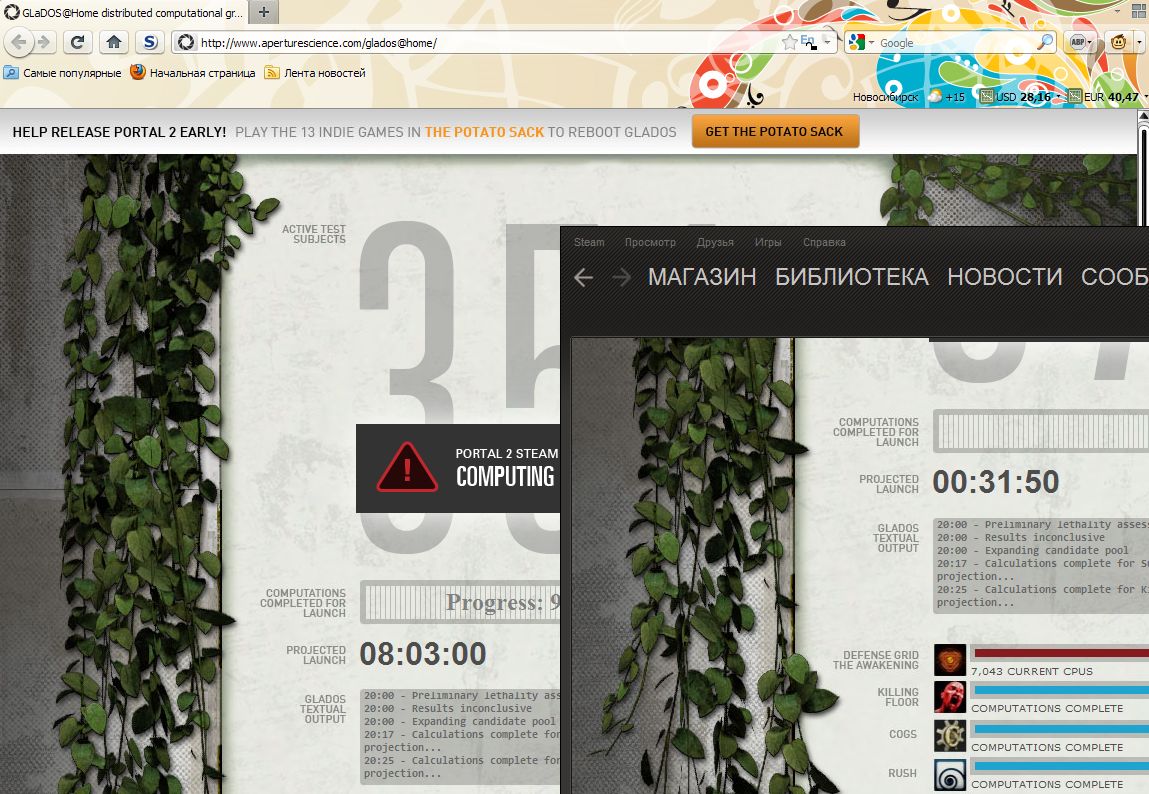
Task: Click the Steam window computations progress bar
Action: coord(1041,430)
